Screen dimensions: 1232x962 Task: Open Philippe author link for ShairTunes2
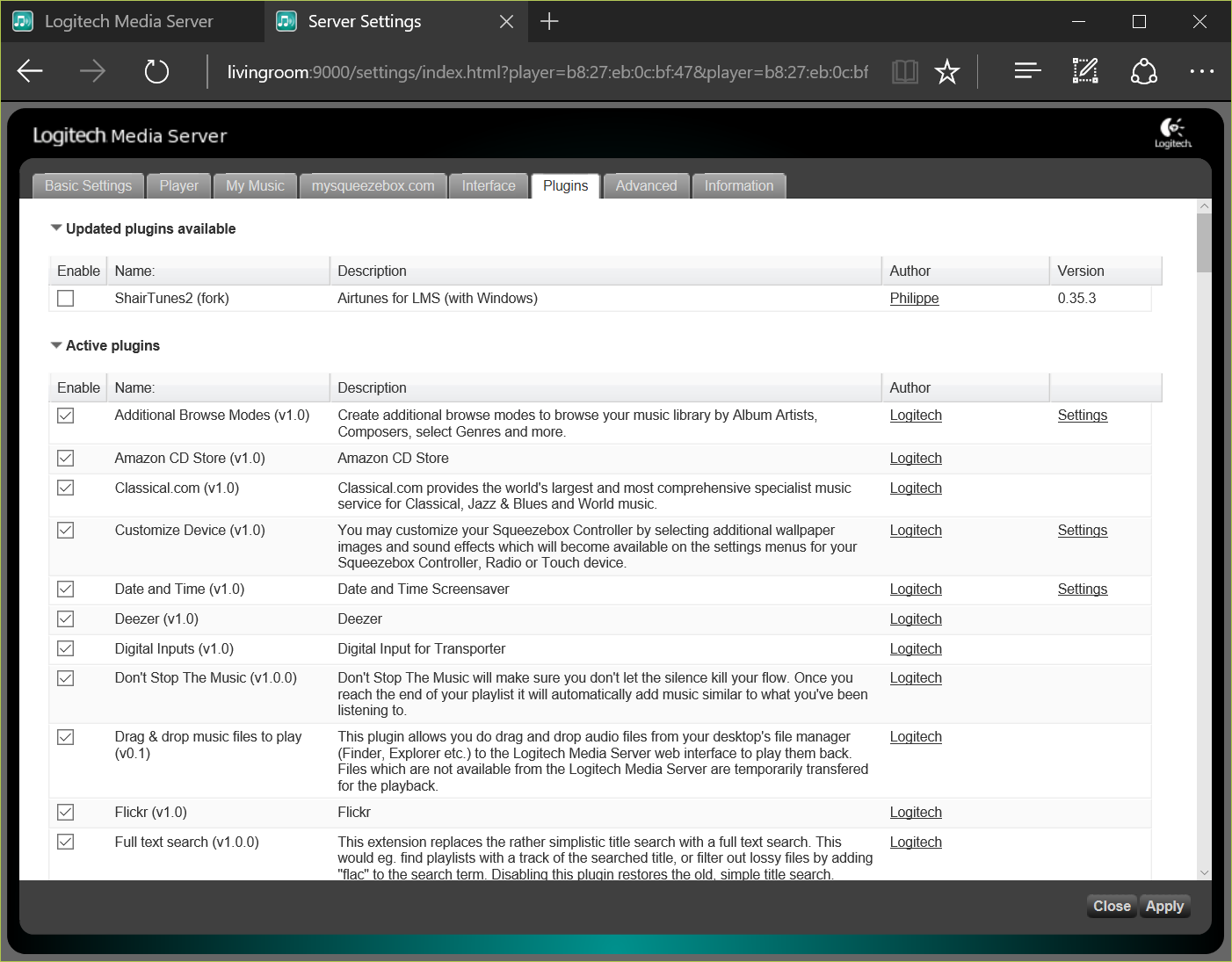(914, 299)
